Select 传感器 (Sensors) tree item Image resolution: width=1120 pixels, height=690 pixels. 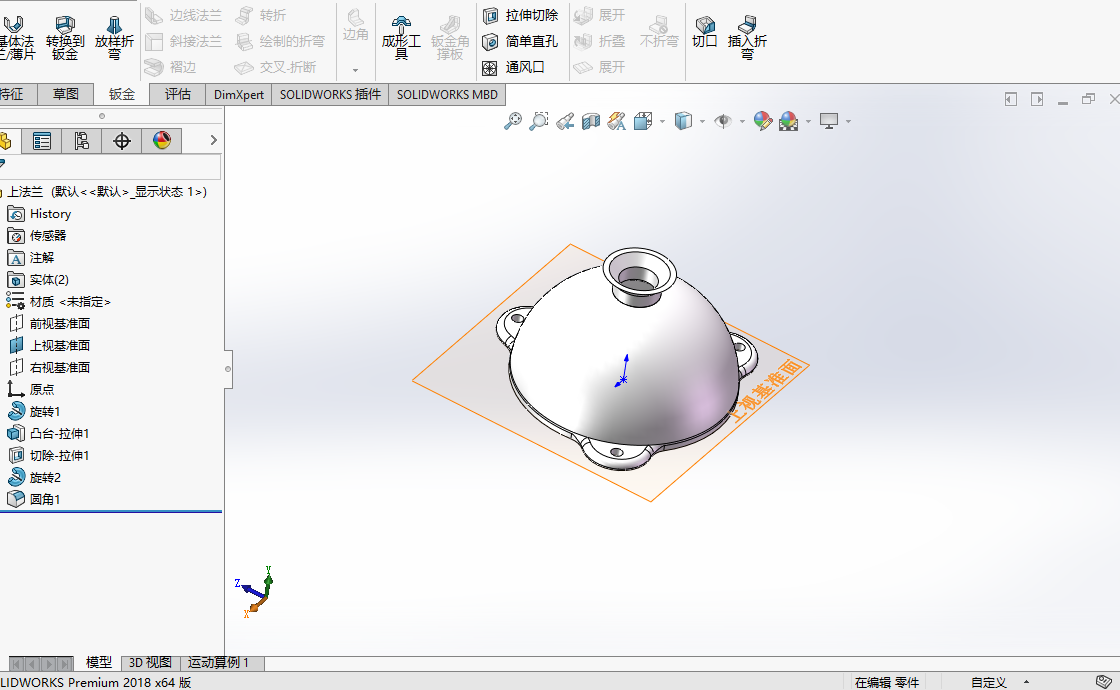coord(36,236)
